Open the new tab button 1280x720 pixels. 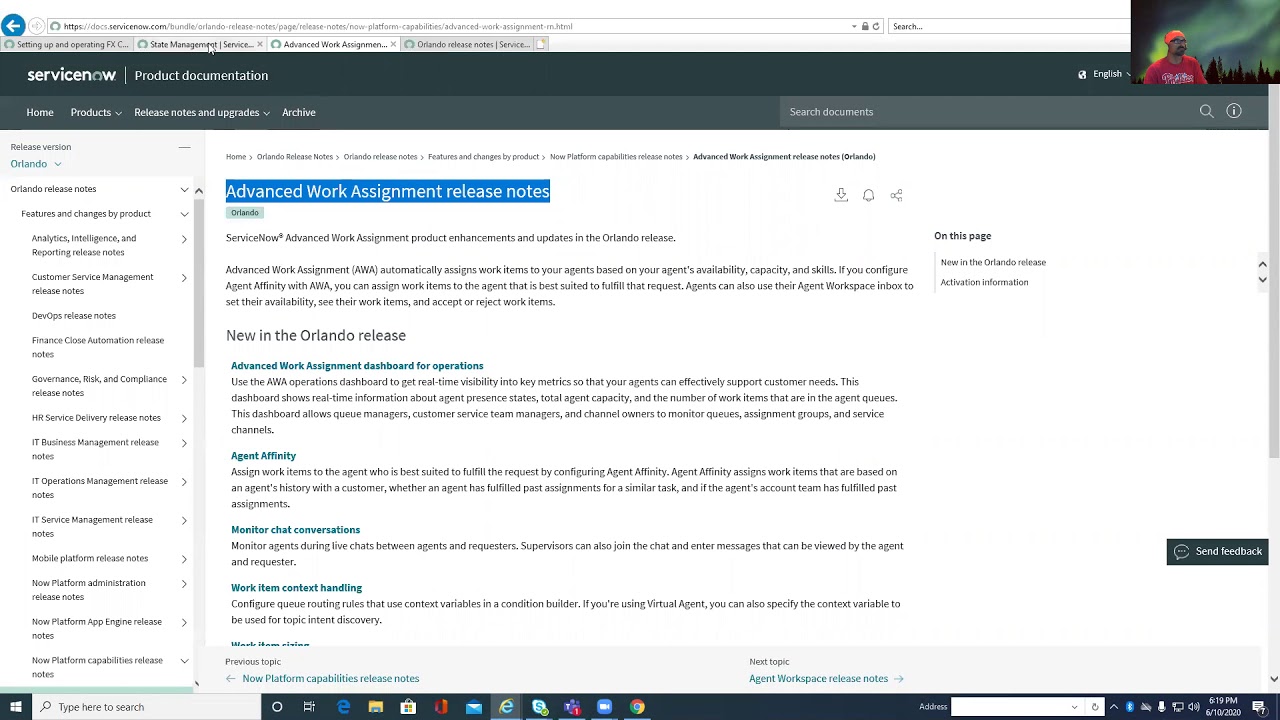coord(541,44)
